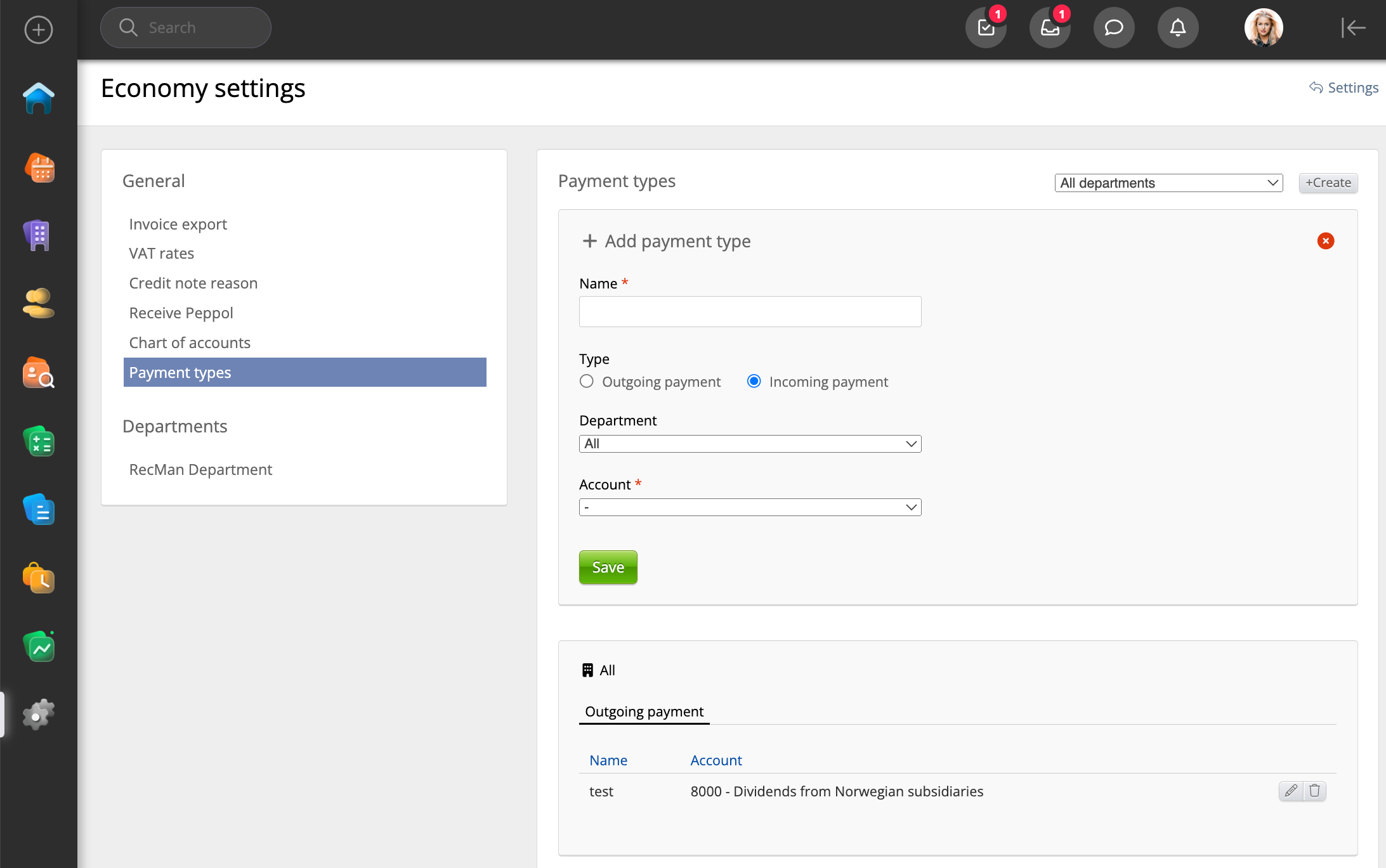Select the Incoming payment radio button

point(754,381)
